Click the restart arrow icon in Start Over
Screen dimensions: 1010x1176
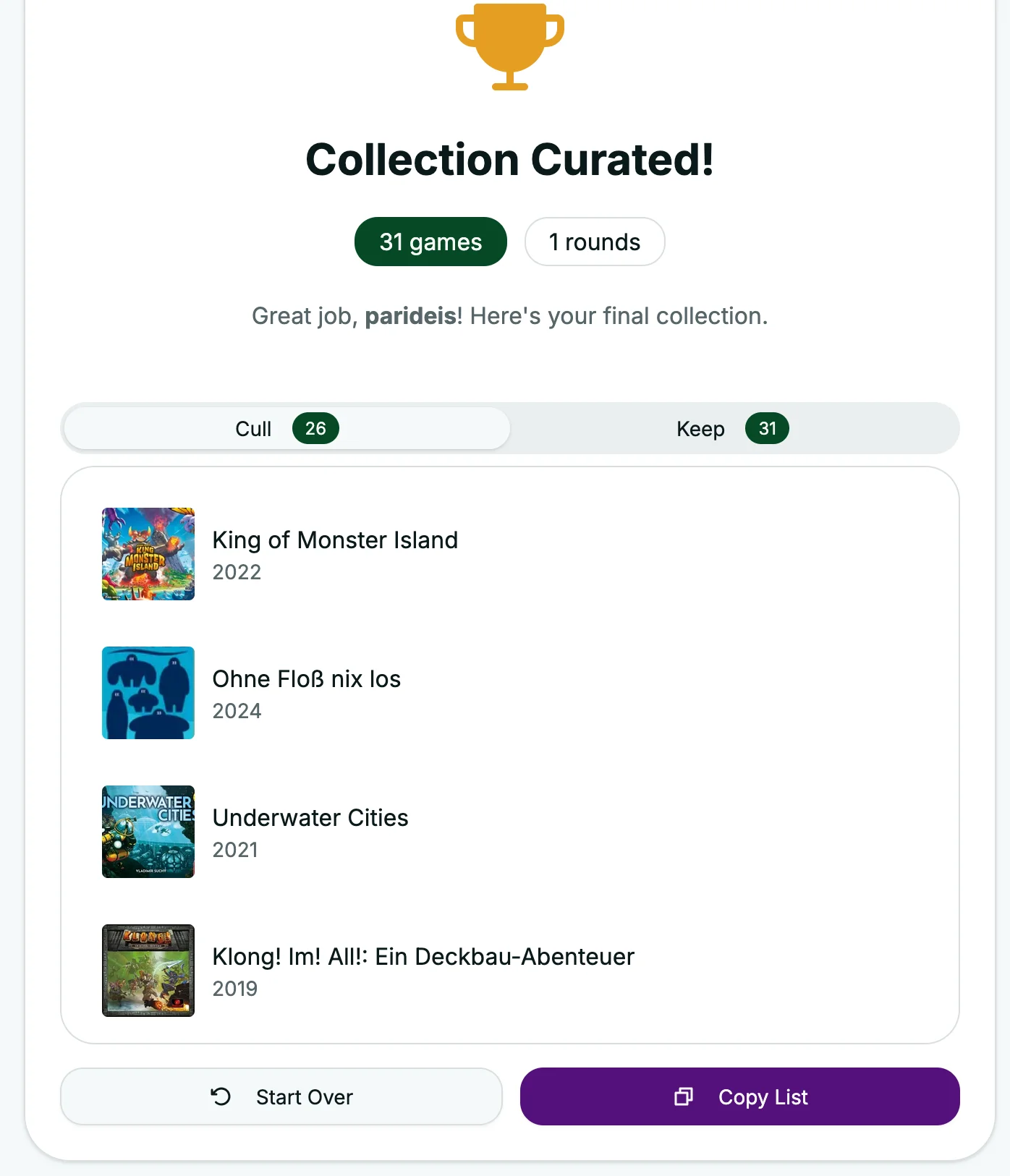(x=221, y=1096)
